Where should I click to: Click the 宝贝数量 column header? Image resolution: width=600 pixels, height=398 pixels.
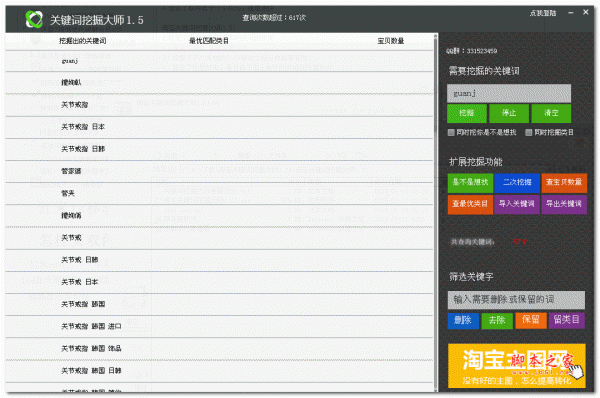pos(391,41)
